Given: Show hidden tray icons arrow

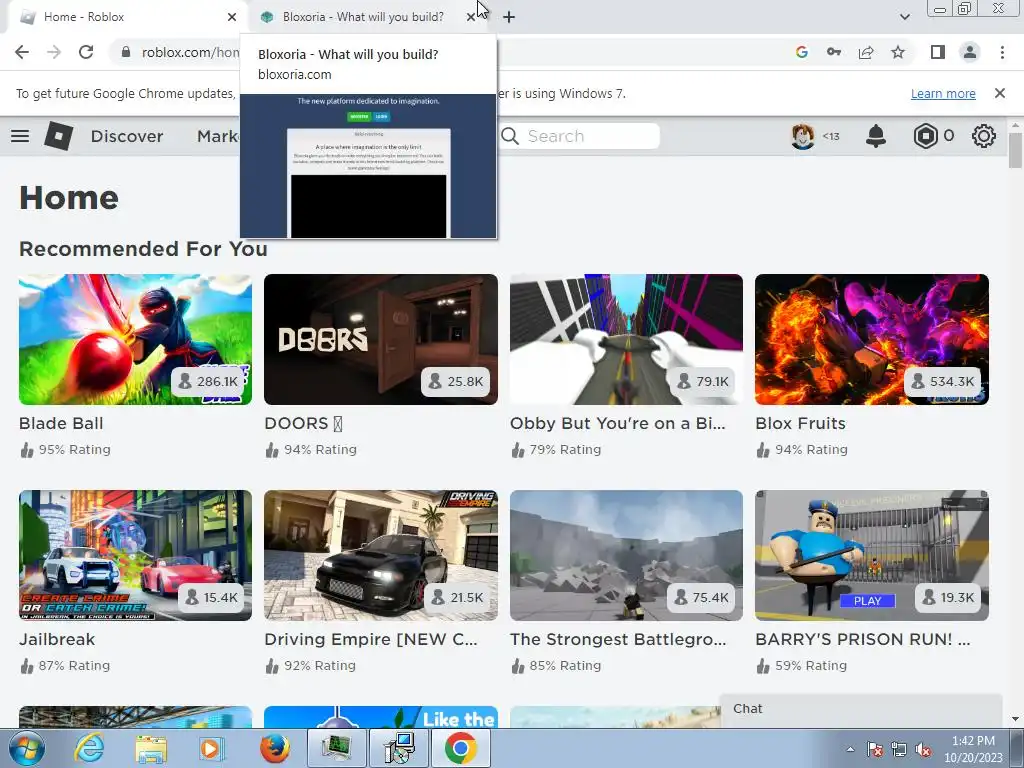Looking at the screenshot, I should (850, 749).
